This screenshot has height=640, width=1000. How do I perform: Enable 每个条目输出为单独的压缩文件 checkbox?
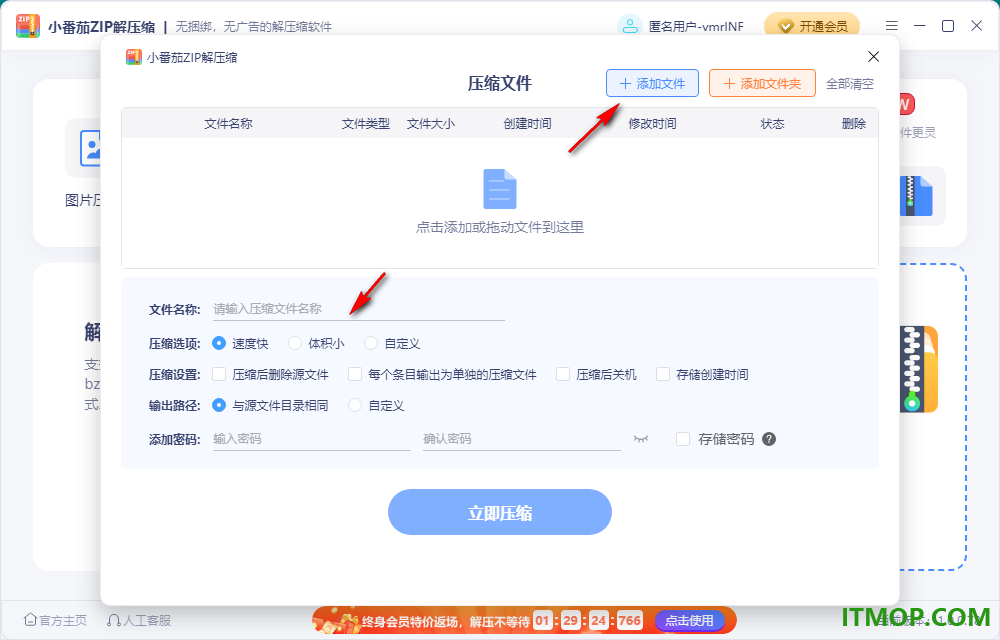(x=355, y=374)
